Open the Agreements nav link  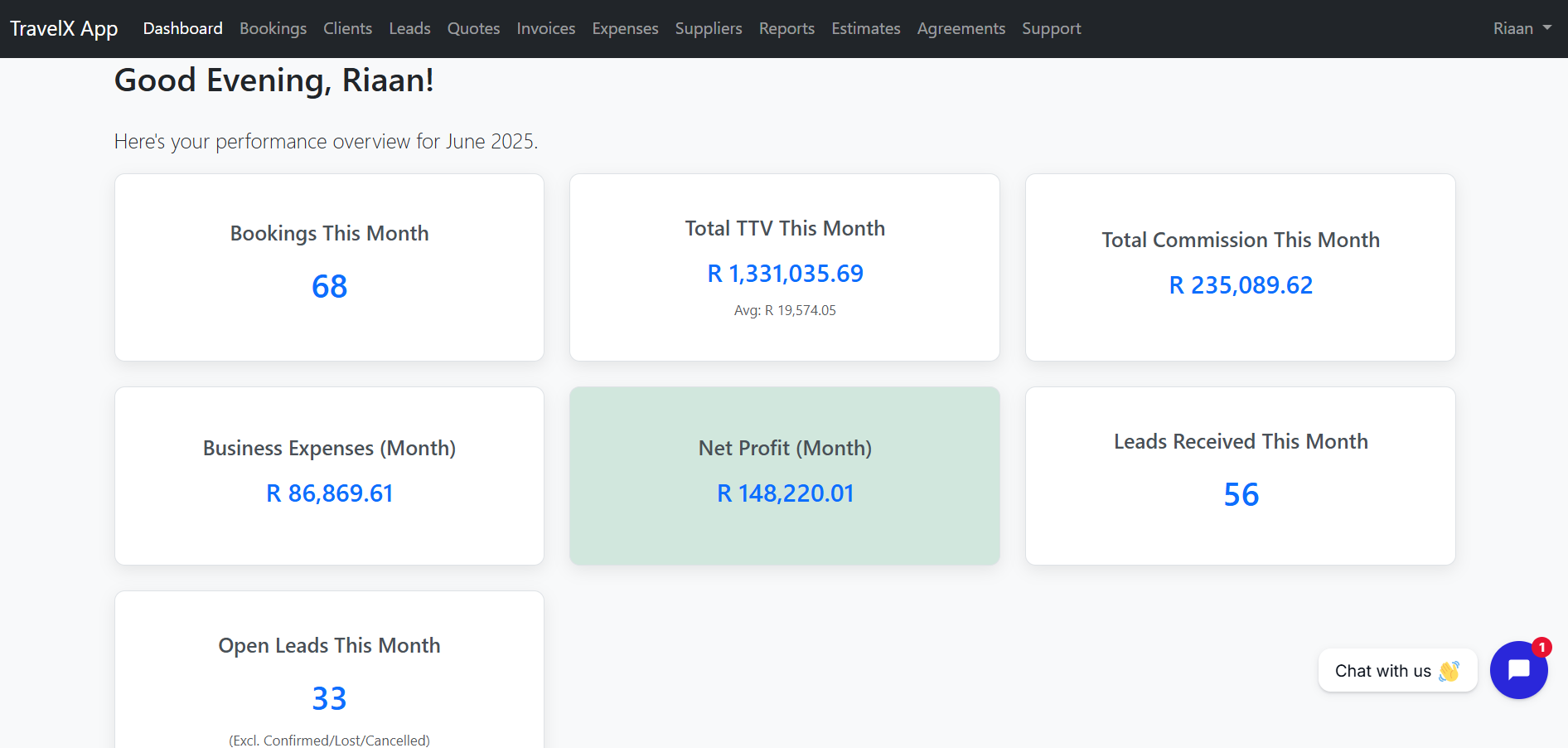pos(961,28)
